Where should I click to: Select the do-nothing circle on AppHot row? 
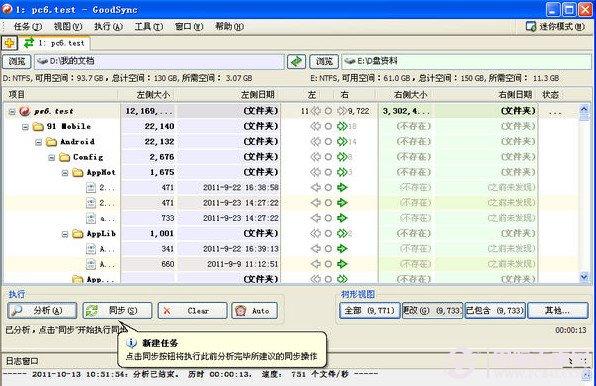pyautogui.click(x=328, y=172)
